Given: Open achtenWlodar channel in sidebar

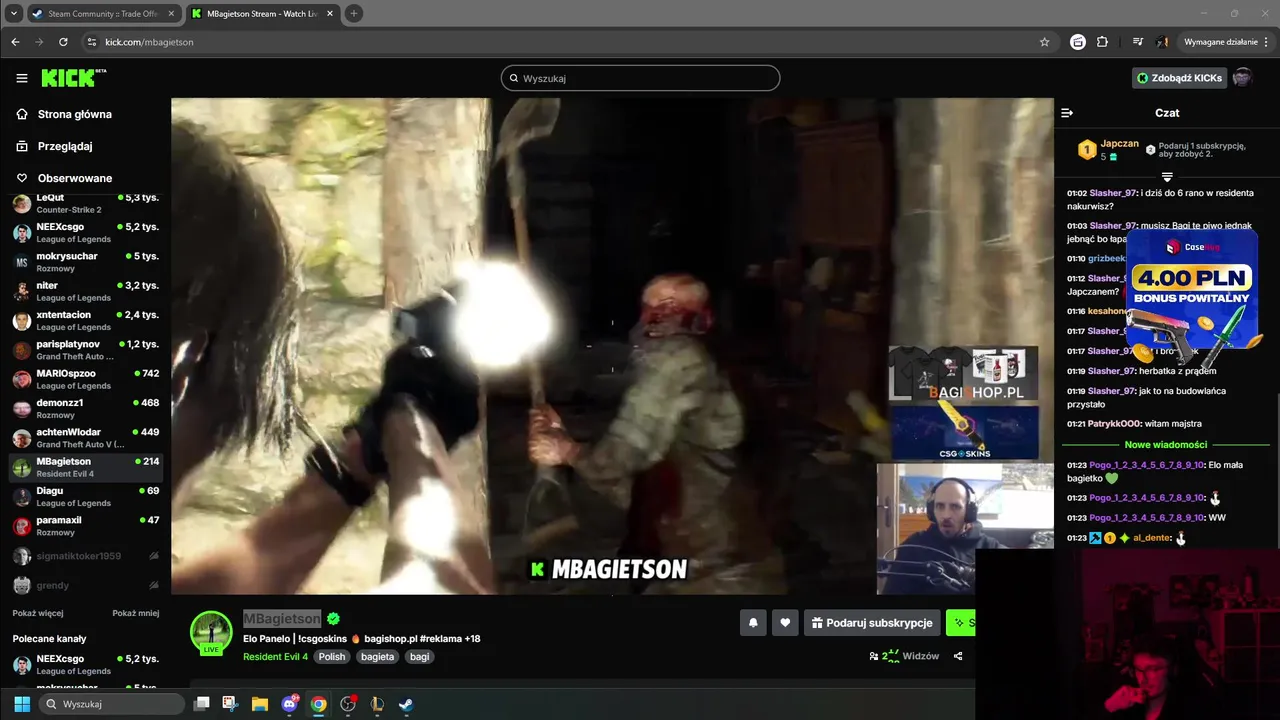Looking at the screenshot, I should click(x=85, y=438).
